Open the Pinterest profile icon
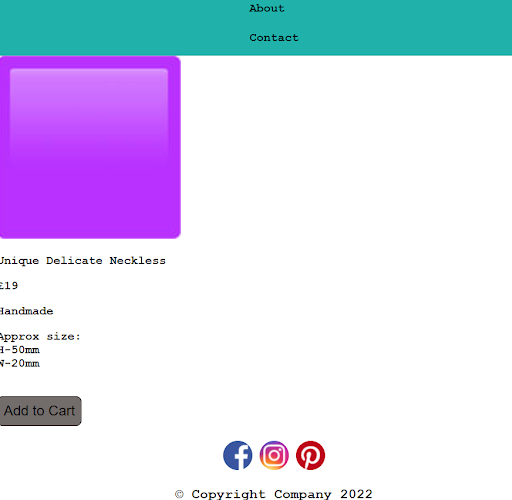Screen dimensions: 512x500 (x=310, y=455)
